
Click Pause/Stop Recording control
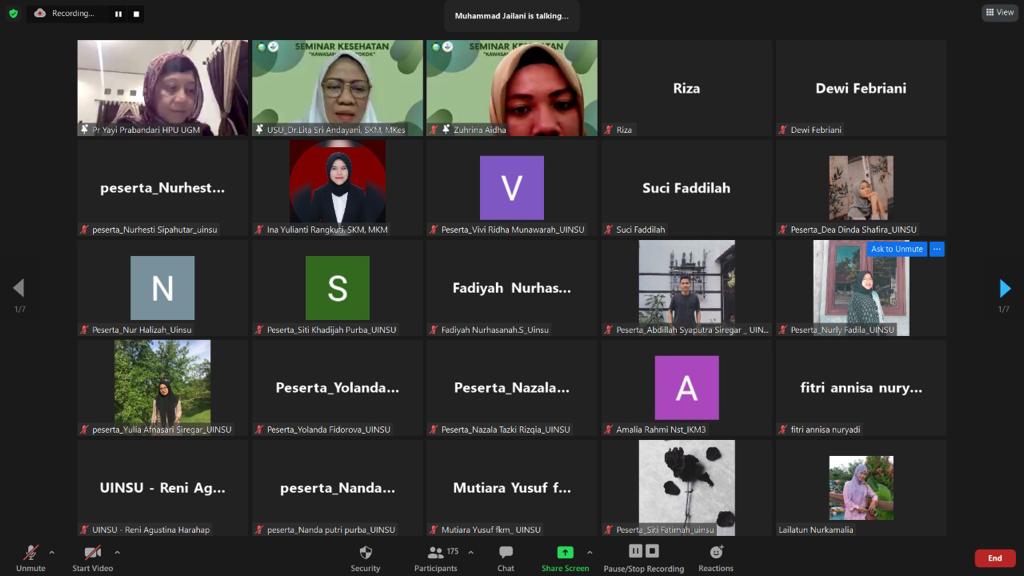pos(643,558)
